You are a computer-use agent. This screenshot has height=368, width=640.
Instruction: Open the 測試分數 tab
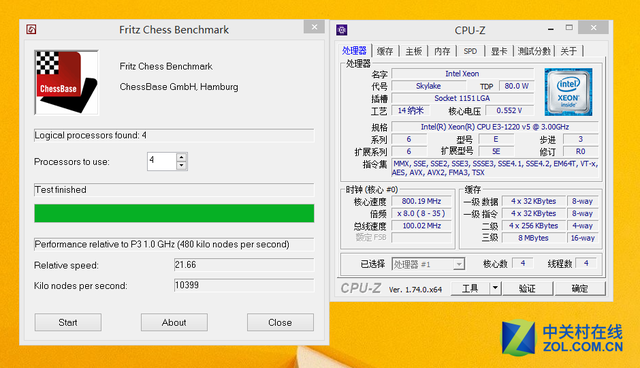(534, 51)
